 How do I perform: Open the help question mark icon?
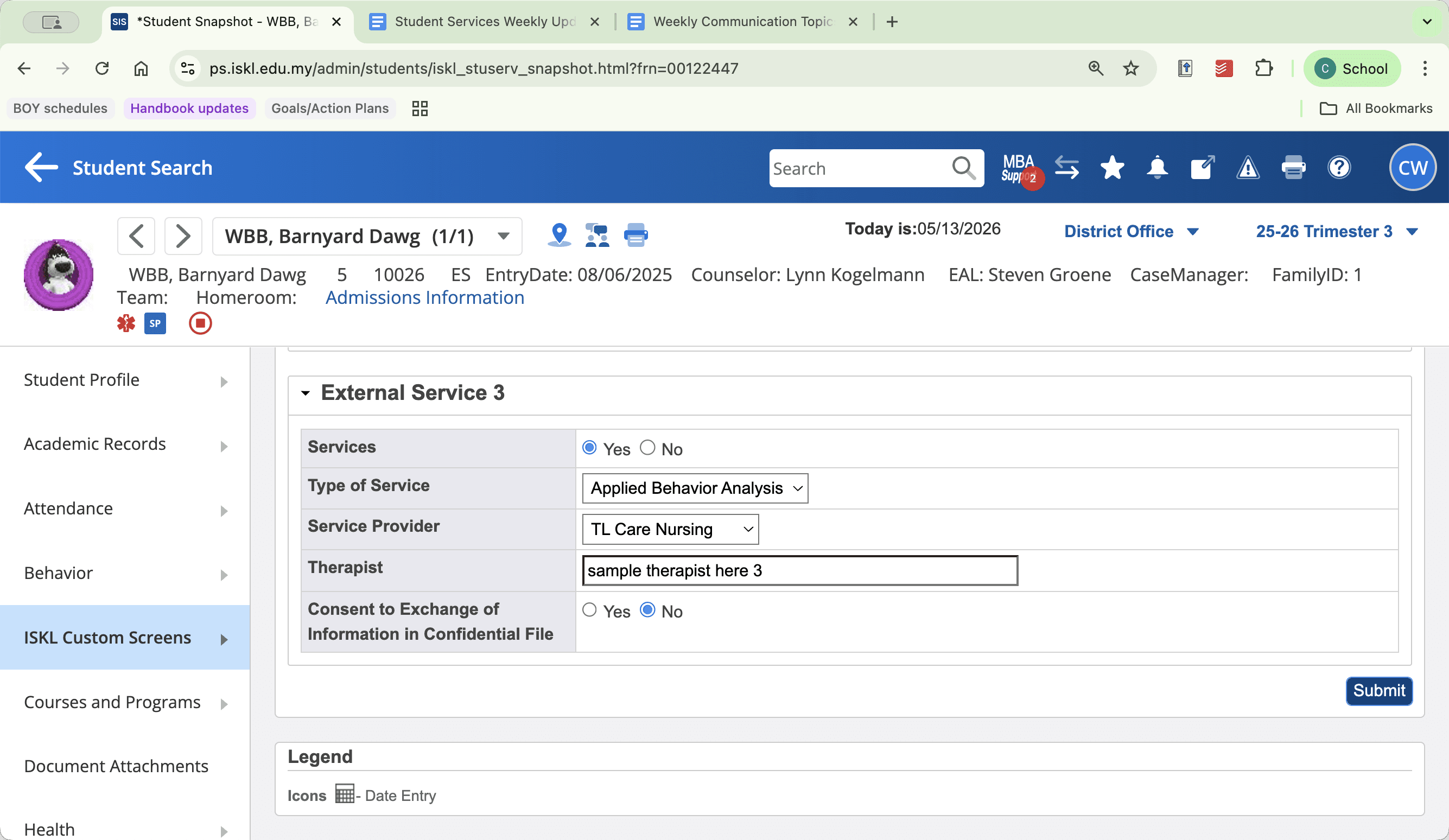click(x=1339, y=168)
